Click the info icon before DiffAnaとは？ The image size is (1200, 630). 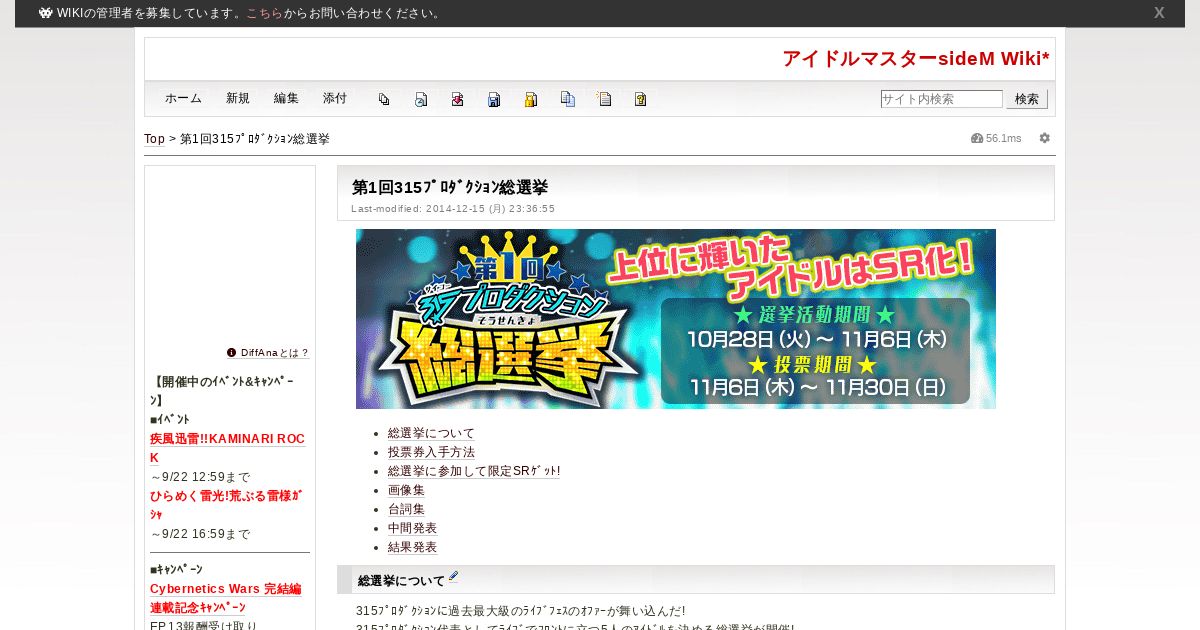tap(232, 353)
